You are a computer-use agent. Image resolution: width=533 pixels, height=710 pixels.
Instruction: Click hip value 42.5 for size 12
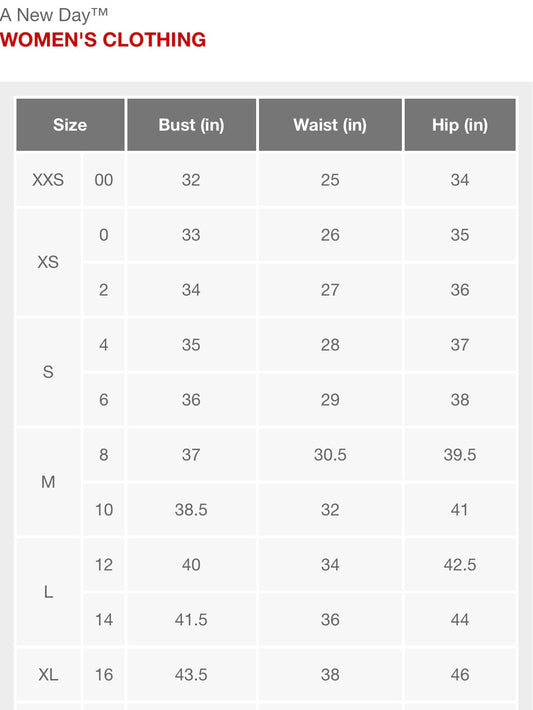460,565
